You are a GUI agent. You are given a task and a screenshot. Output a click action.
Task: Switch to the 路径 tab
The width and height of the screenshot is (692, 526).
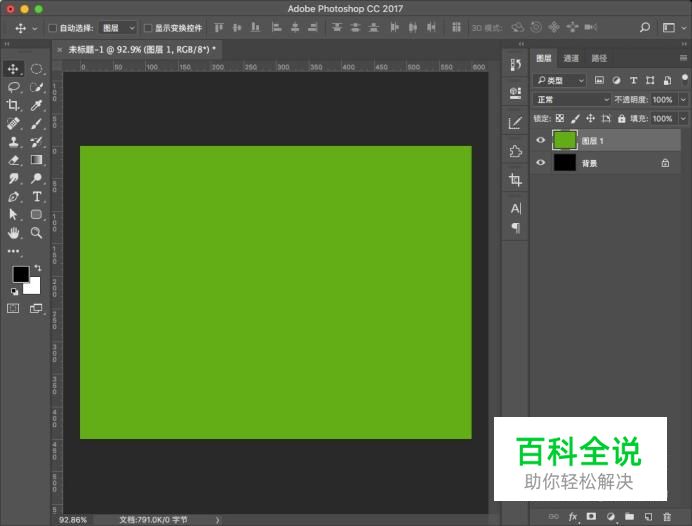[599, 59]
